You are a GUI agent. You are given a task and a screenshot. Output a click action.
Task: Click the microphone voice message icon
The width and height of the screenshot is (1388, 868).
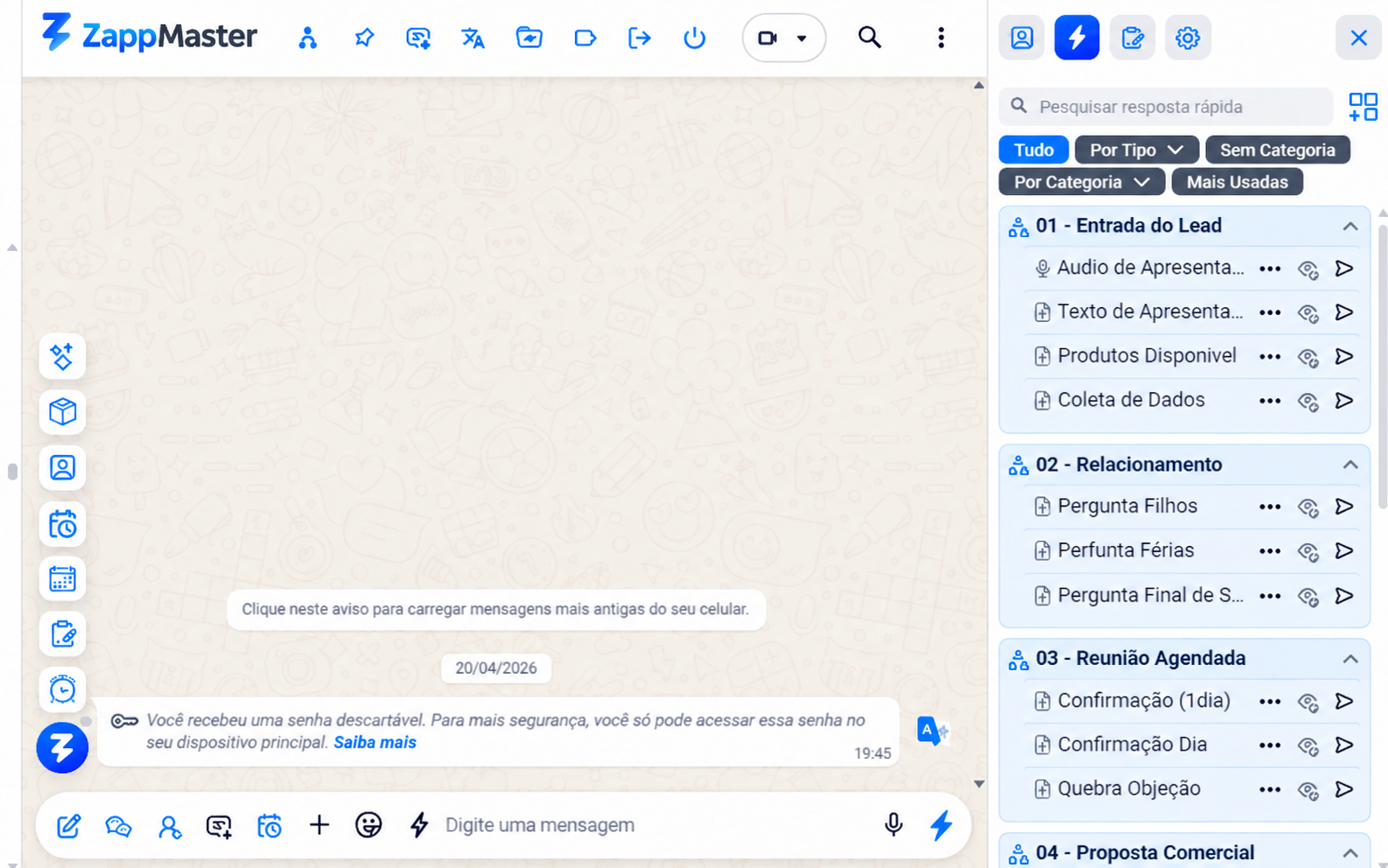(x=893, y=824)
